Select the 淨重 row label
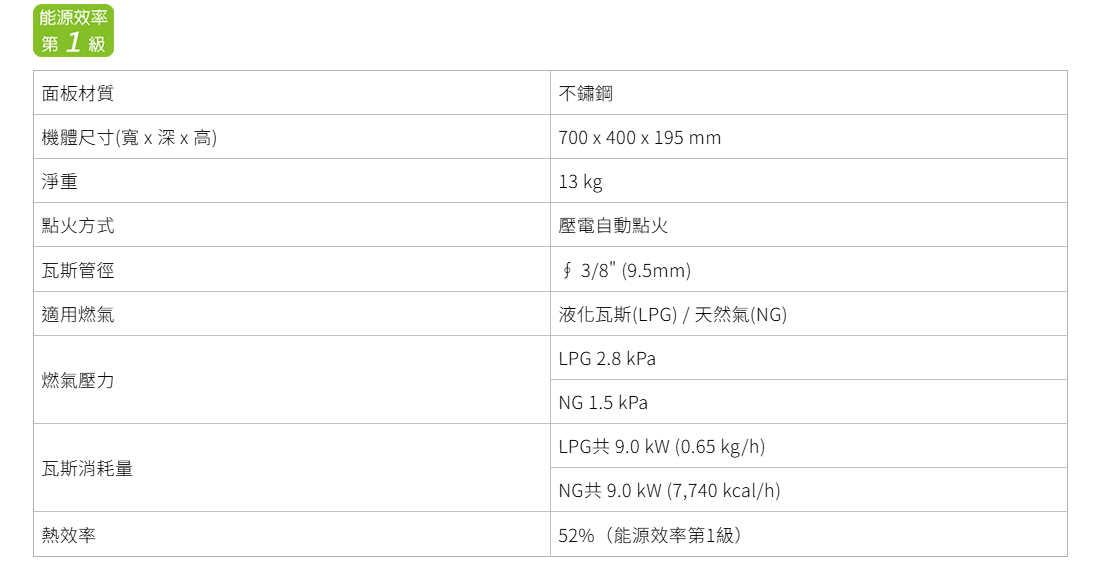The image size is (1100, 576). [60, 182]
